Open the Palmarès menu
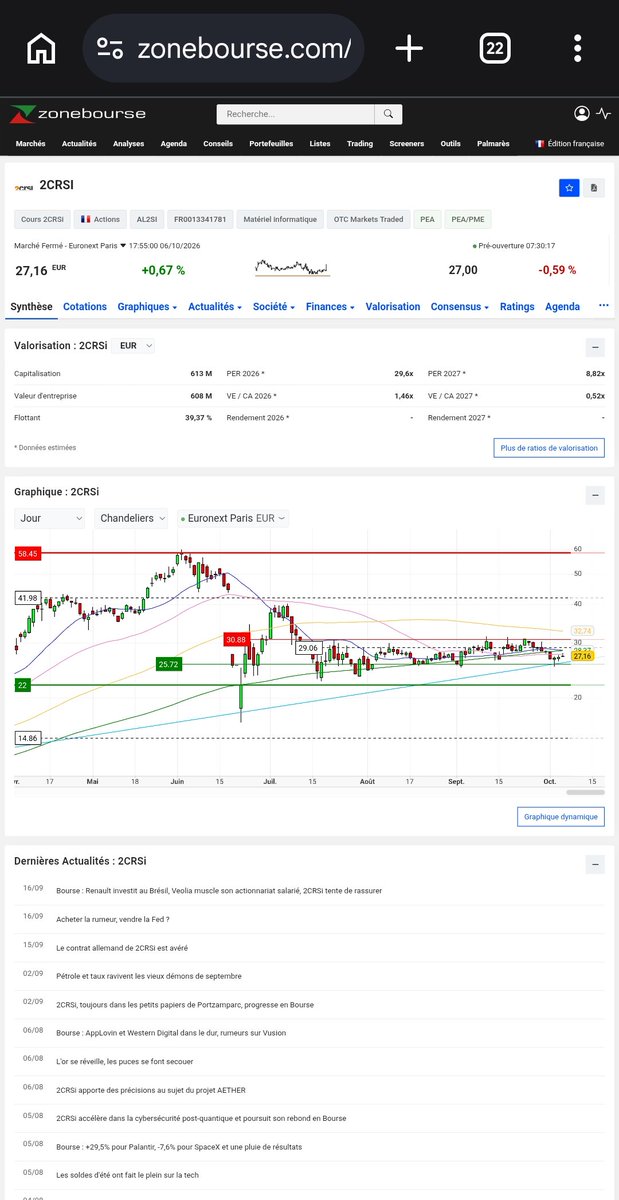The image size is (619, 1200). (492, 144)
